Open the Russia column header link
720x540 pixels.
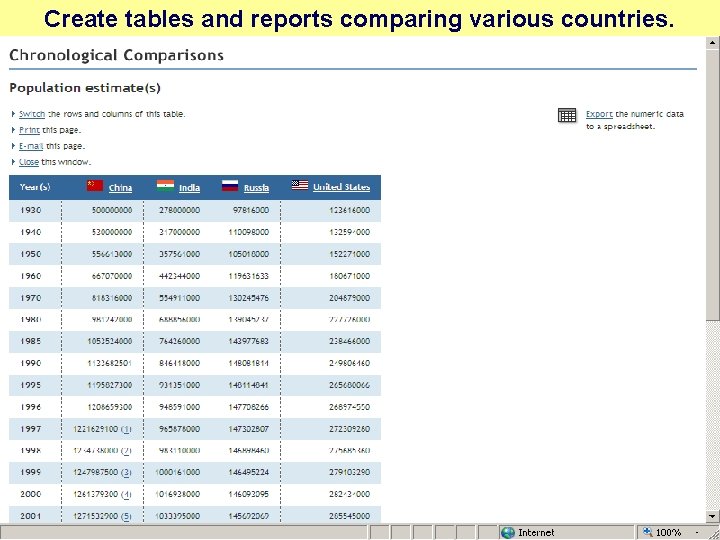[x=256, y=187]
